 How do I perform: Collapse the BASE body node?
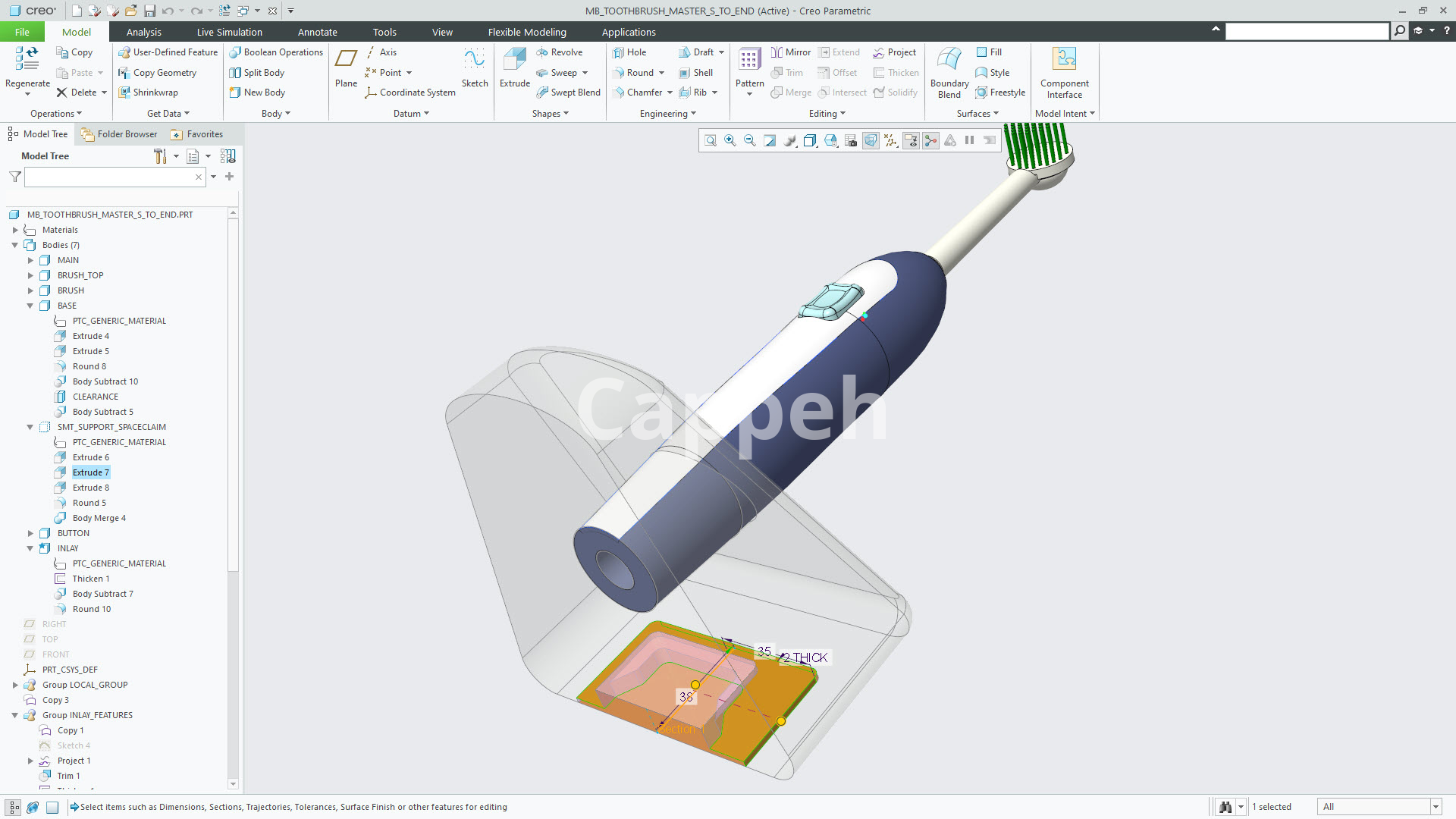(x=30, y=306)
